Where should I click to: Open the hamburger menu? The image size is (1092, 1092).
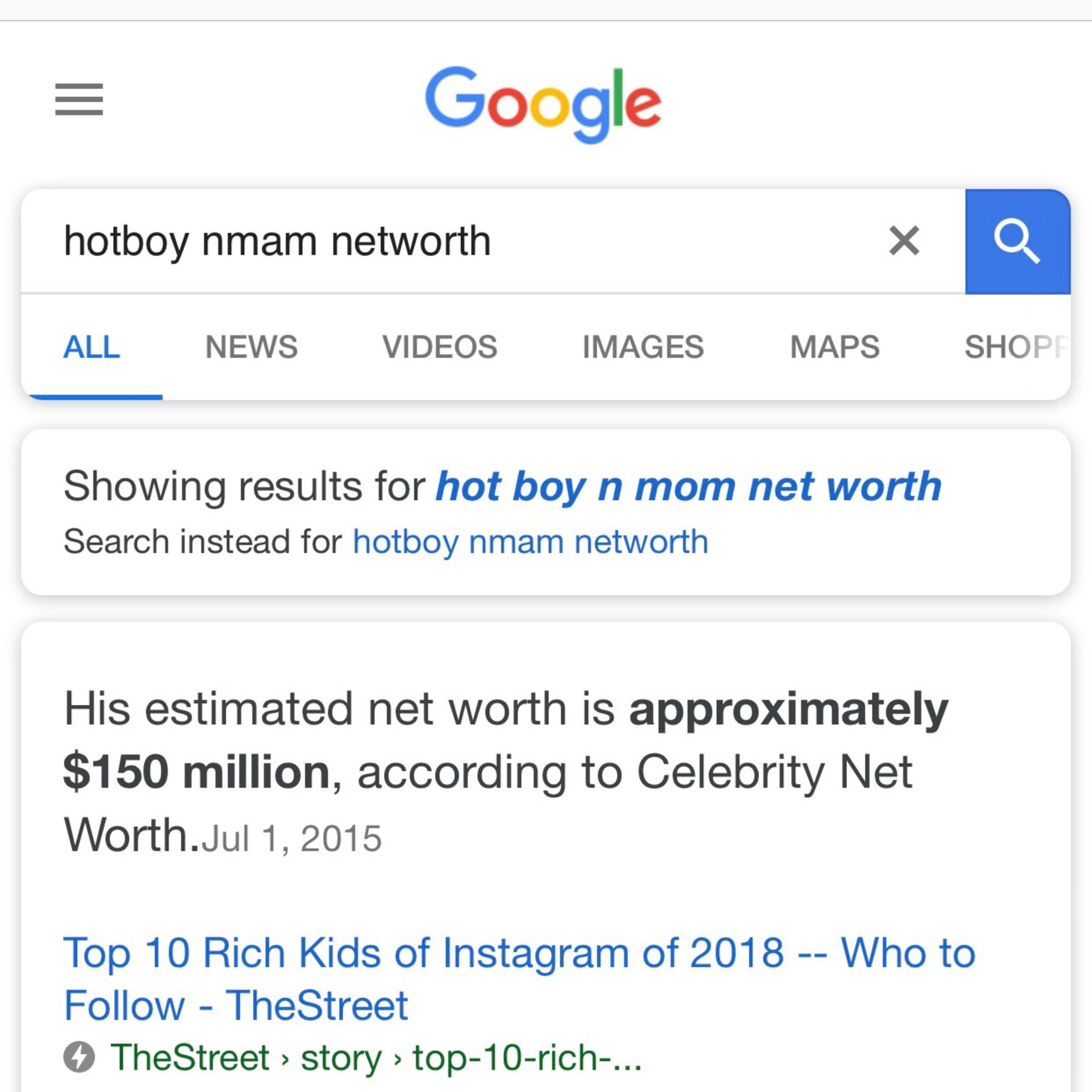tap(79, 99)
